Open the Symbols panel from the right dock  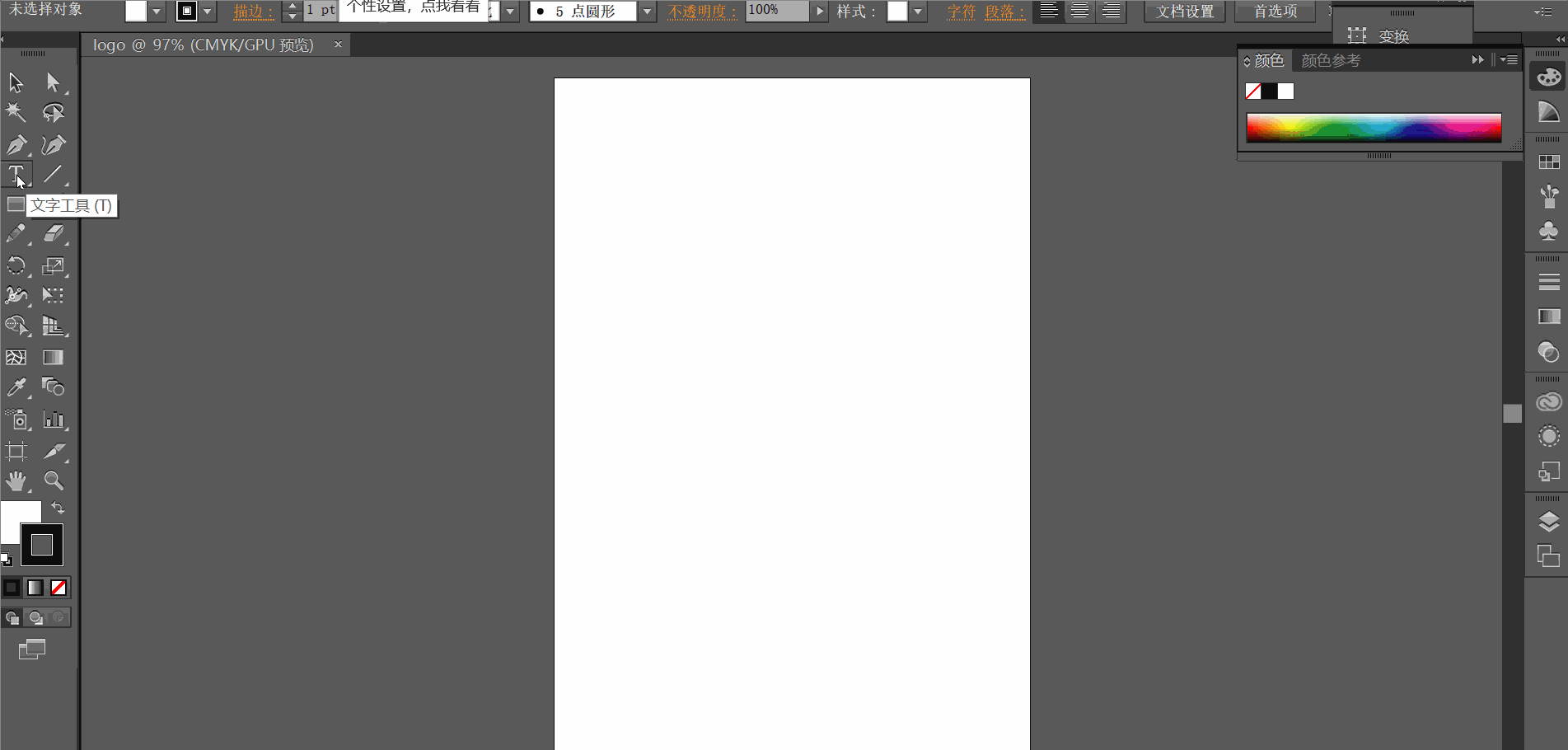(x=1548, y=231)
